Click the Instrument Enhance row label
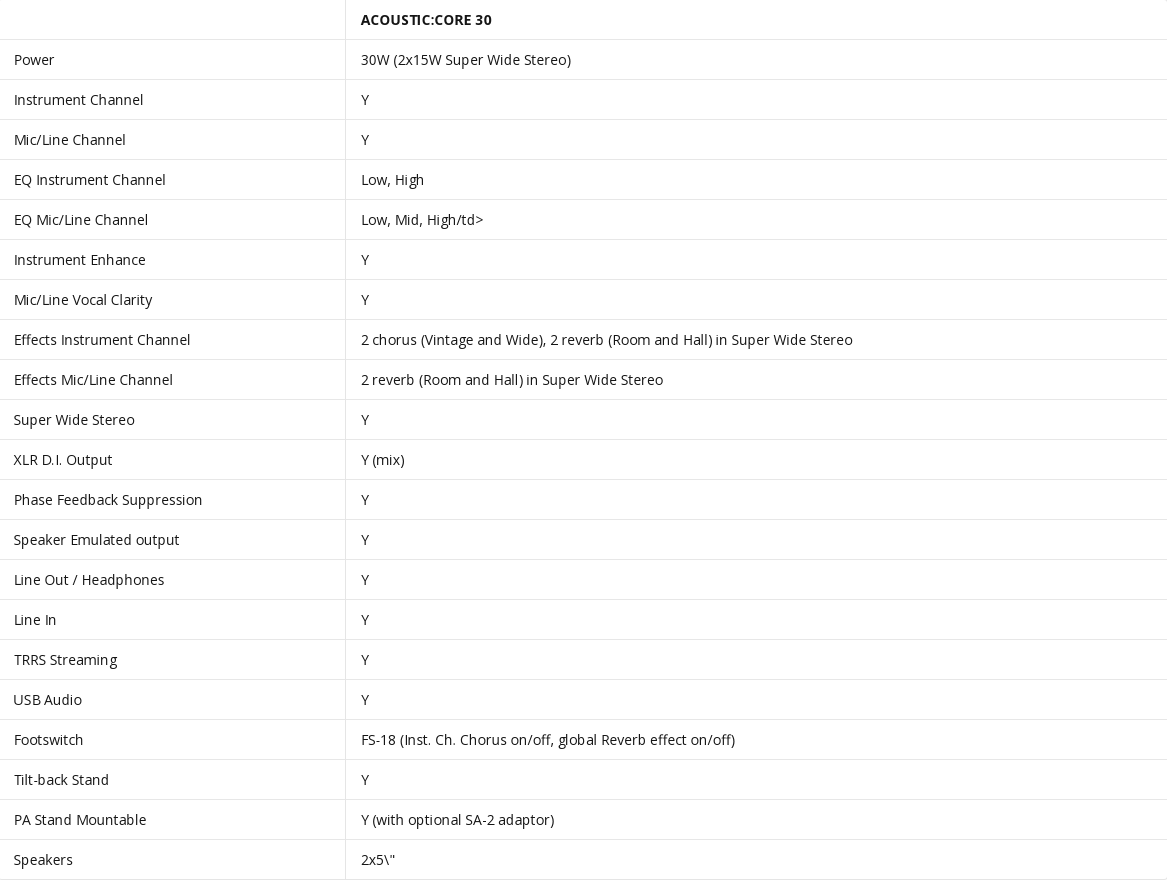The image size is (1167, 882). (80, 260)
